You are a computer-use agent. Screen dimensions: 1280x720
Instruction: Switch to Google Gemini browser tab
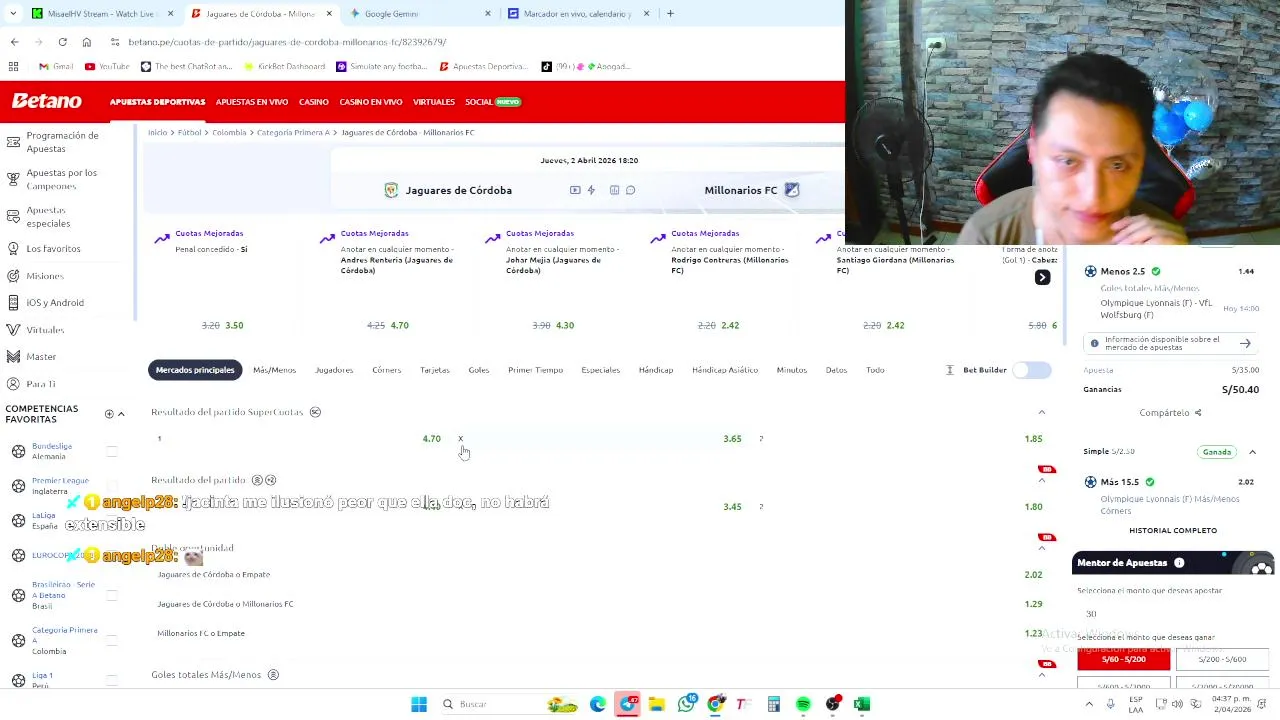pos(420,14)
